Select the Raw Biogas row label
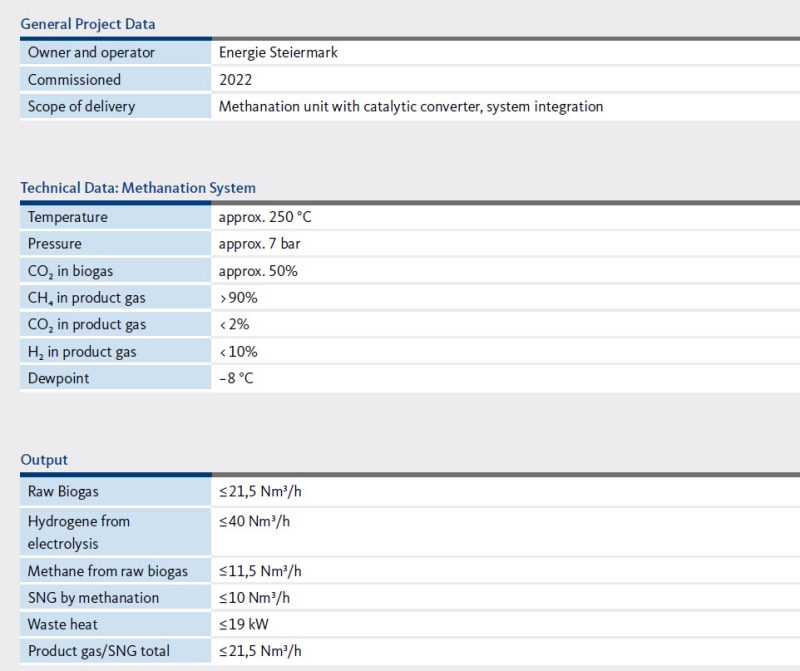The height and width of the screenshot is (671, 800). coord(64,492)
